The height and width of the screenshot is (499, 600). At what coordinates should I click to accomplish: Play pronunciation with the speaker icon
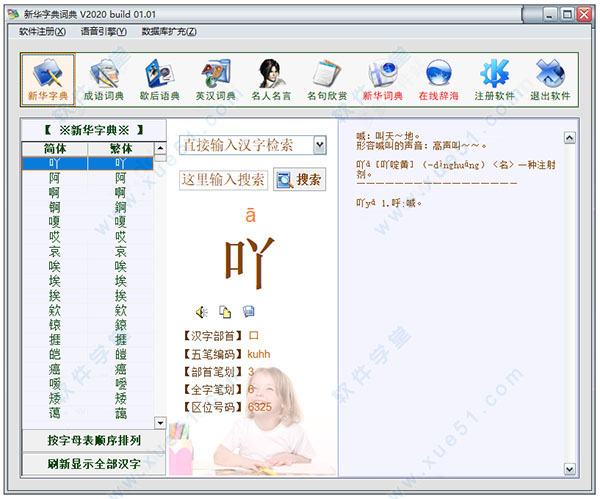pos(201,312)
